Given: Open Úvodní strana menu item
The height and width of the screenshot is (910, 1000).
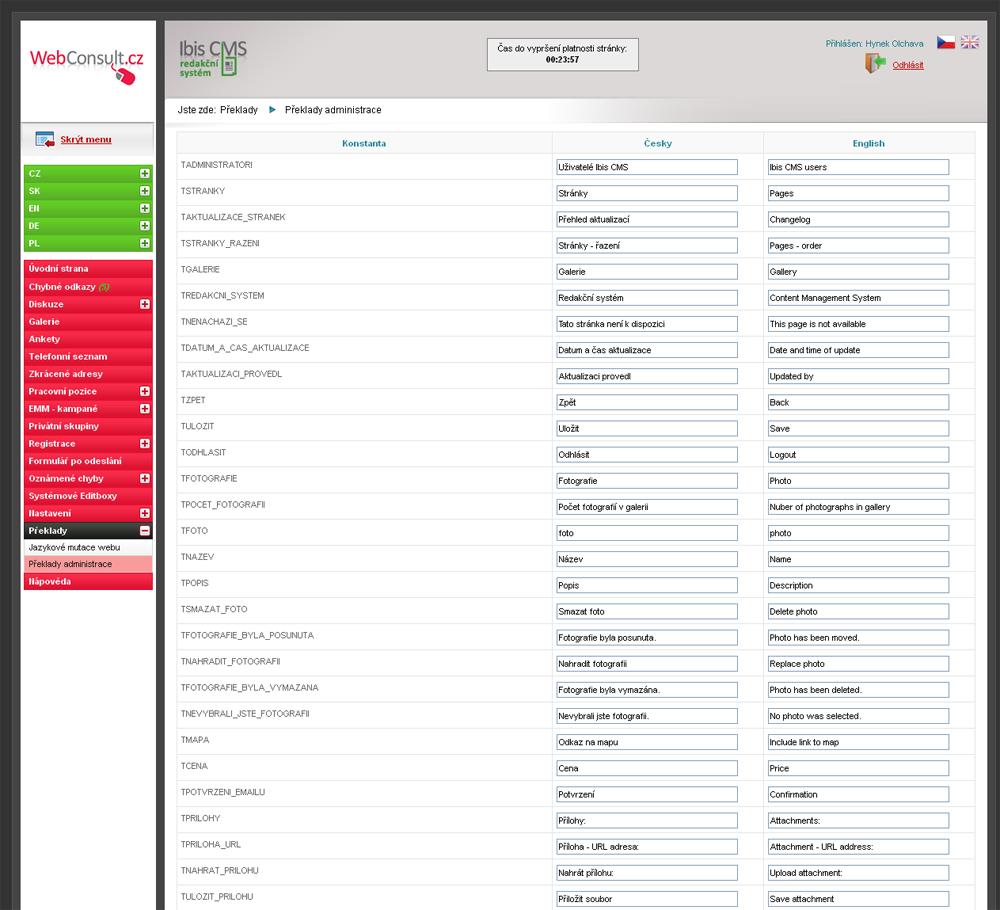Looking at the screenshot, I should (88, 268).
